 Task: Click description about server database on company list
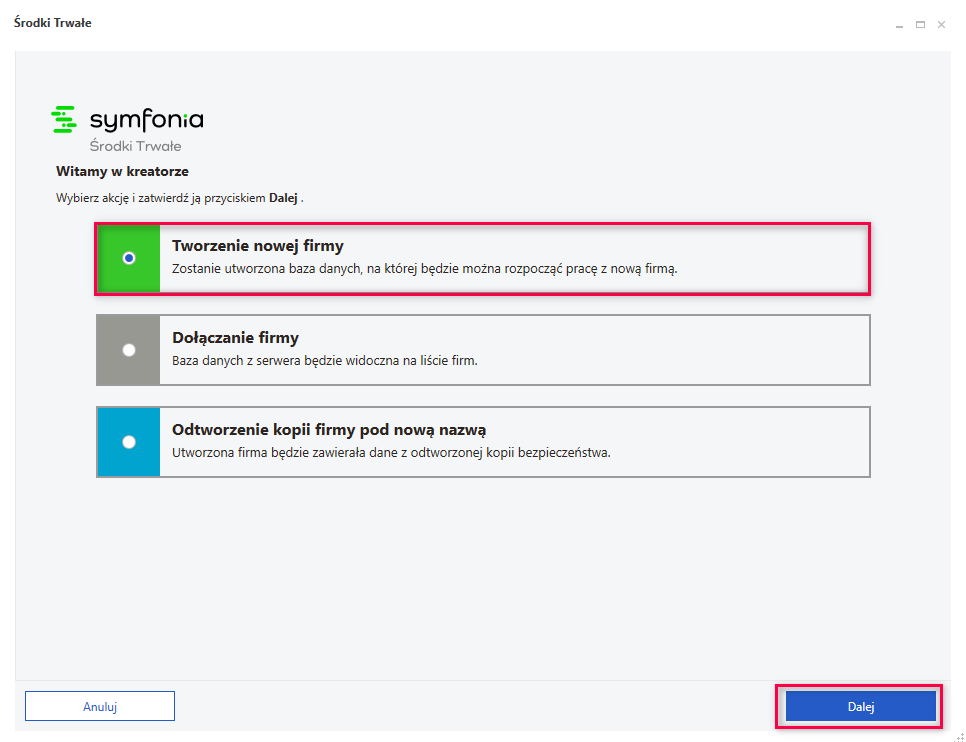click(325, 361)
